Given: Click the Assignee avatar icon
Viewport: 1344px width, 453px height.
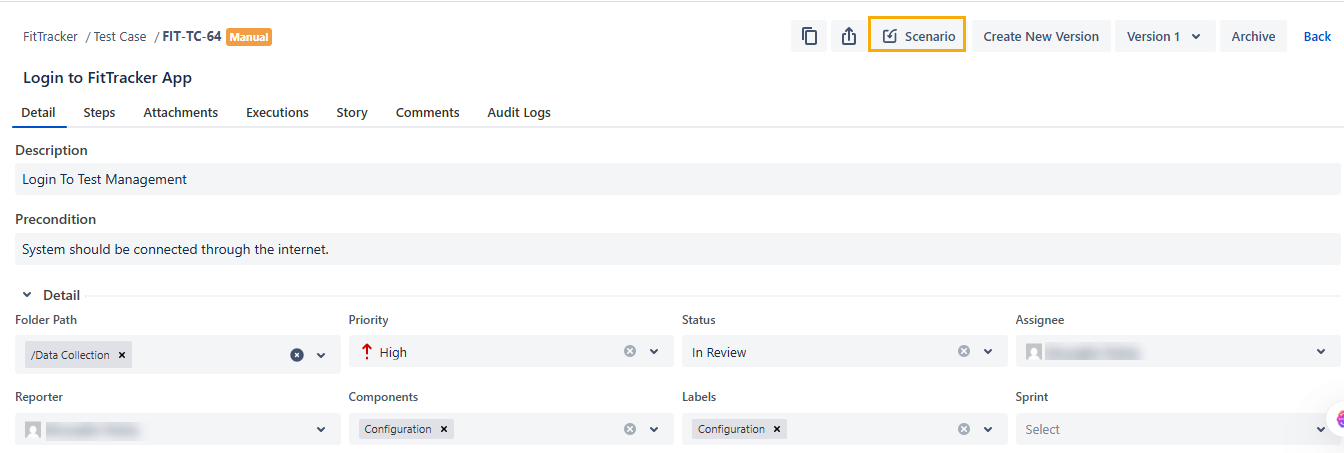Looking at the screenshot, I should pyautogui.click(x=1034, y=352).
